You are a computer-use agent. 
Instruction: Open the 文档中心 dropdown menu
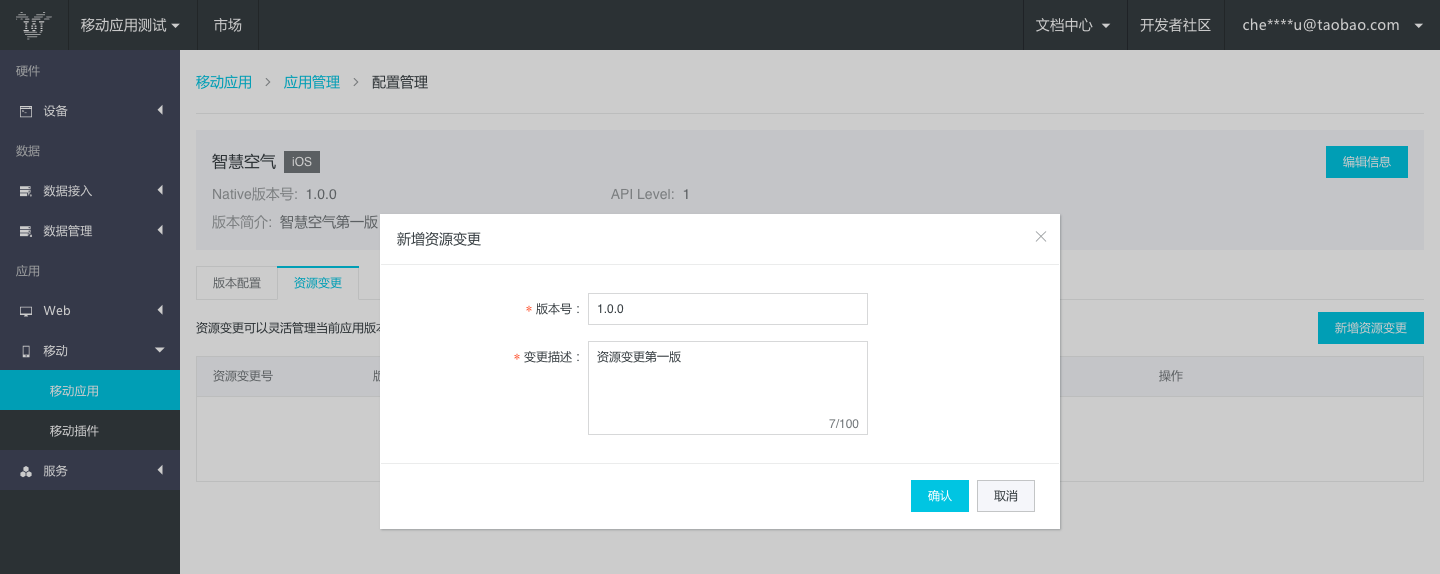pyautogui.click(x=1073, y=25)
